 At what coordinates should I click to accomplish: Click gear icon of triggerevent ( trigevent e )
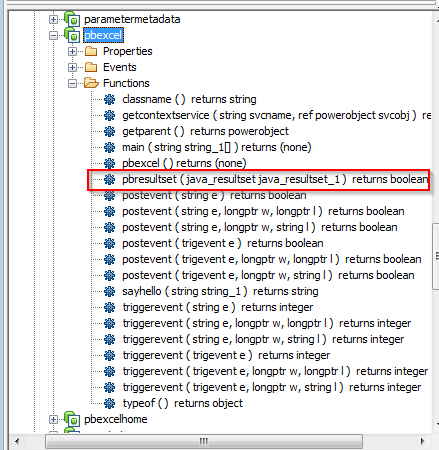click(109, 355)
